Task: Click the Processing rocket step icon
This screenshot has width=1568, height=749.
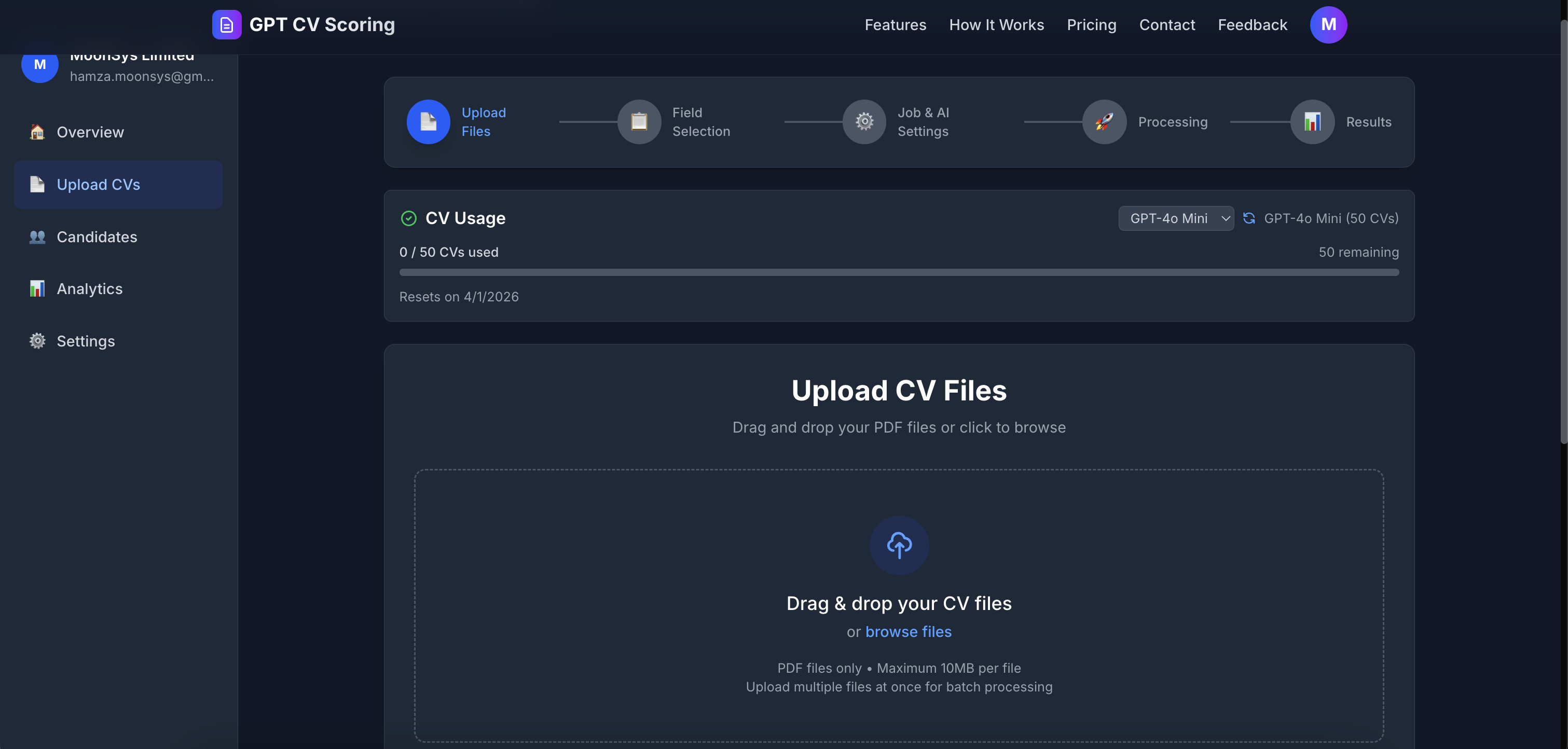Action: (x=1104, y=122)
